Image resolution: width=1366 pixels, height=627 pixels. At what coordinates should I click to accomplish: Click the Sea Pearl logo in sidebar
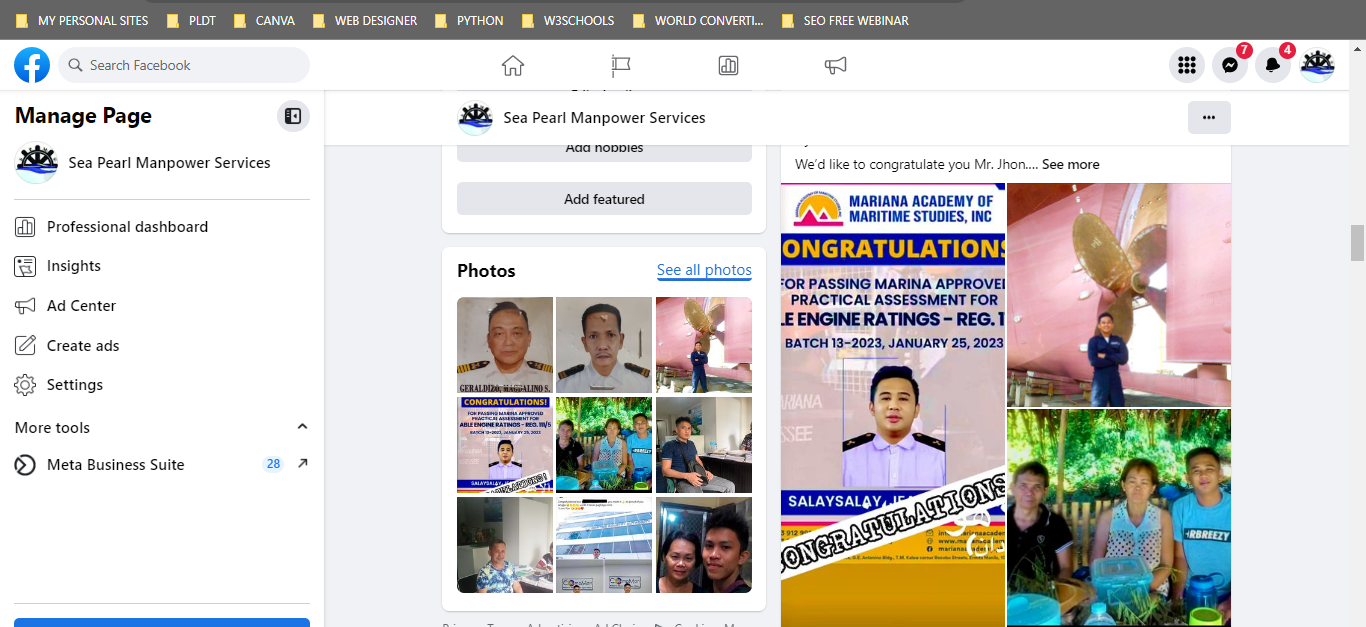click(x=37, y=163)
